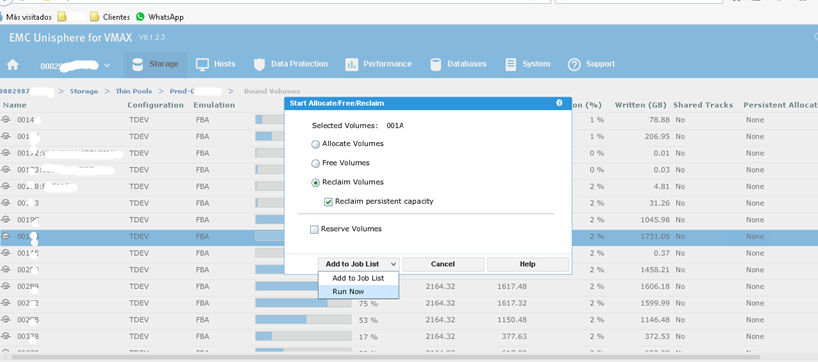
Task: Open the Hosts menu label
Action: (224, 64)
